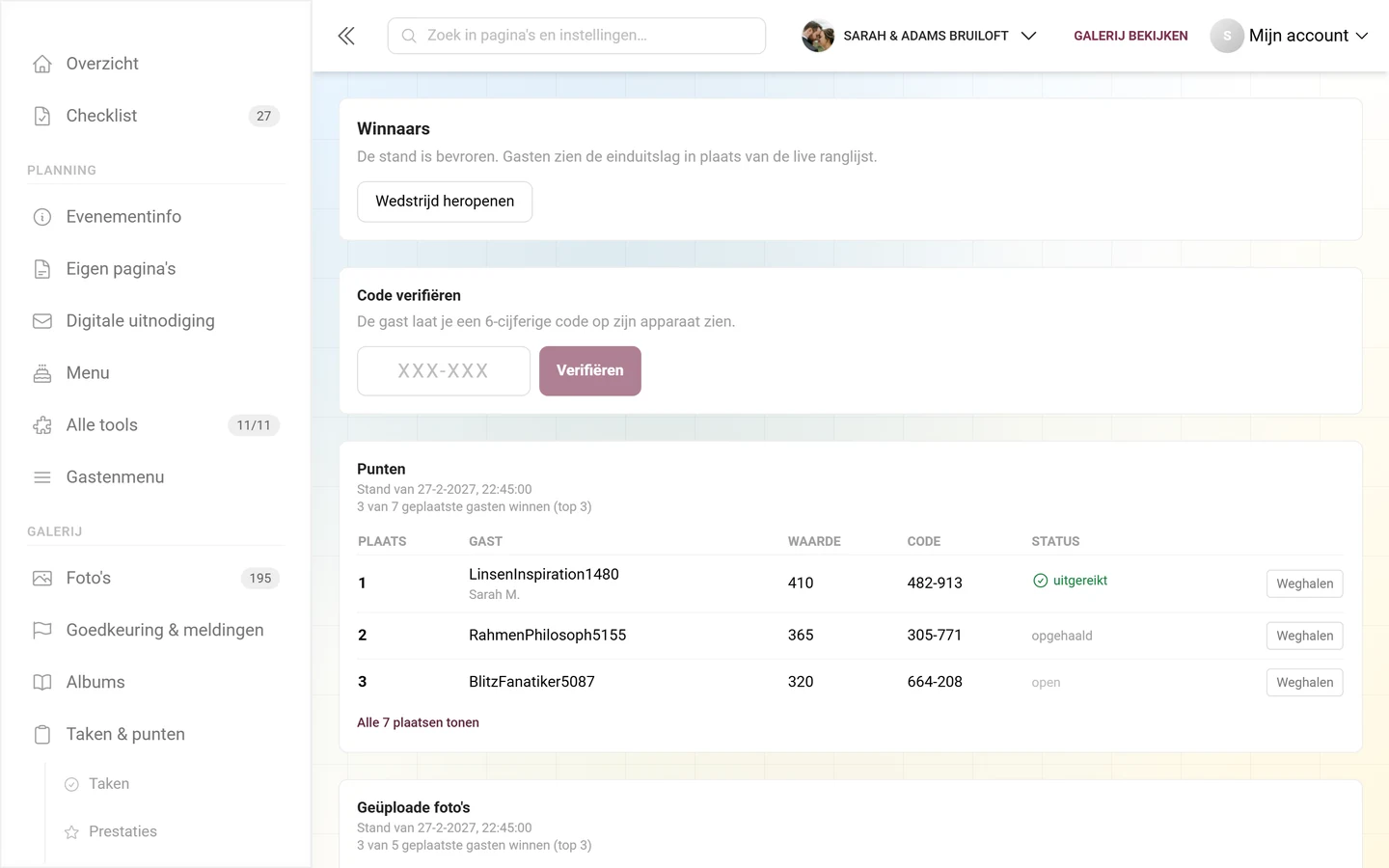The image size is (1389, 868).
Task: Click the Gastenmenu hamburger icon
Action: click(x=42, y=477)
